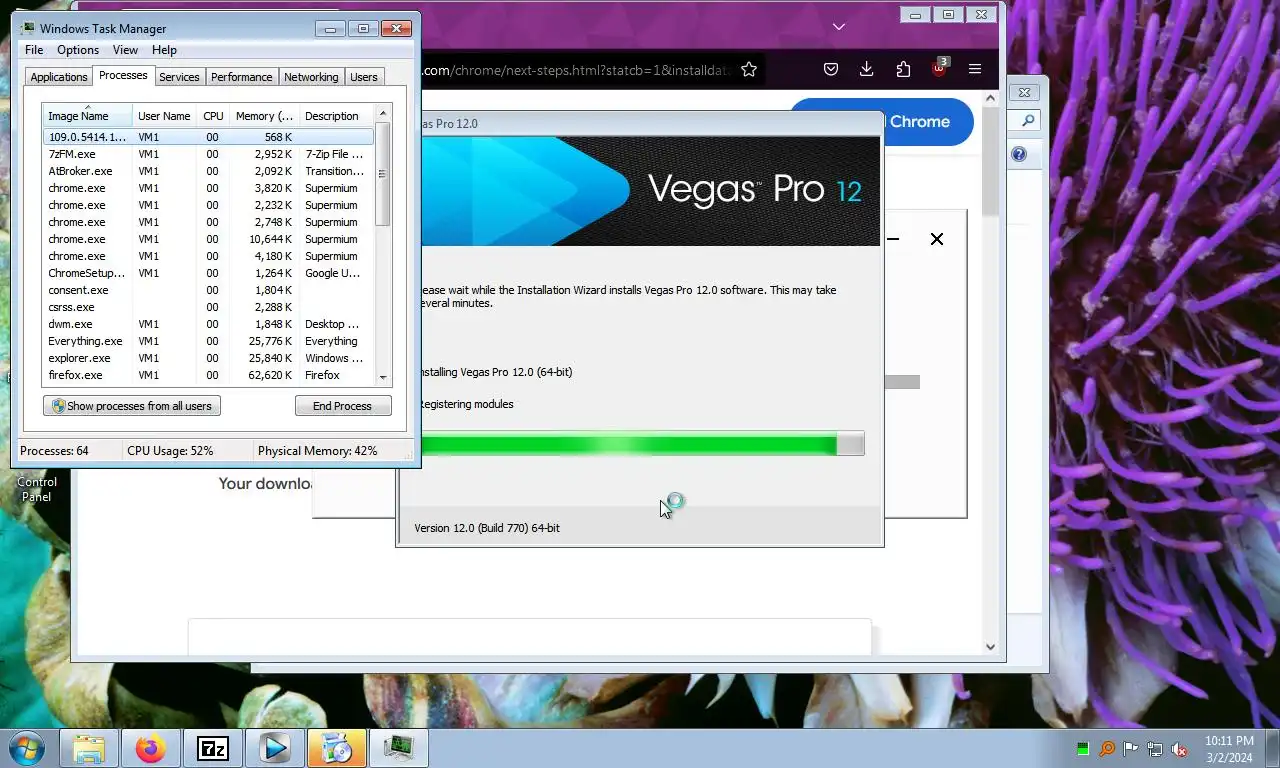
Task: Select the firefox.exe process row
Action: pos(208,375)
